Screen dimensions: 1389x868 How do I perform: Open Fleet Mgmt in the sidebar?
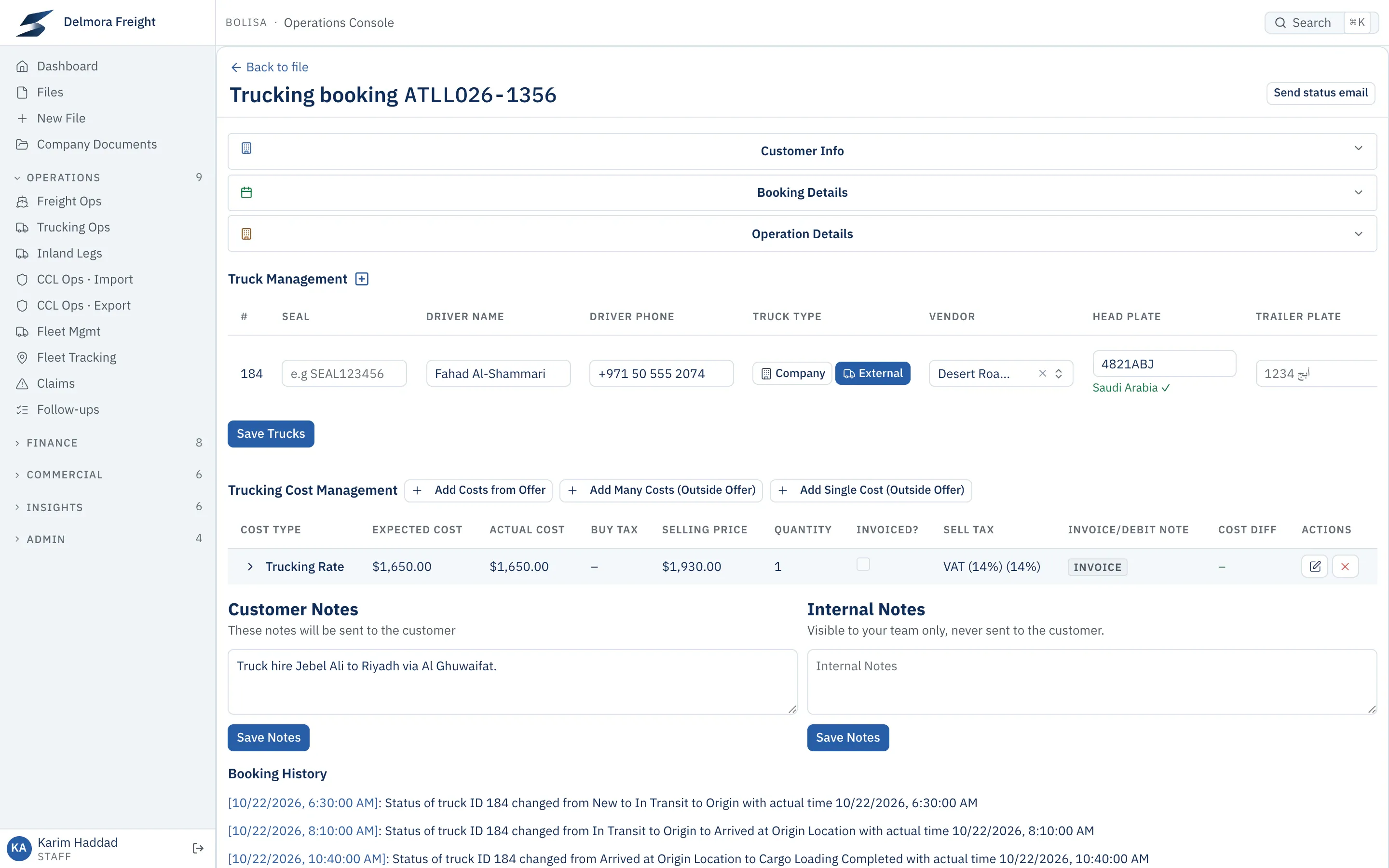click(108, 331)
